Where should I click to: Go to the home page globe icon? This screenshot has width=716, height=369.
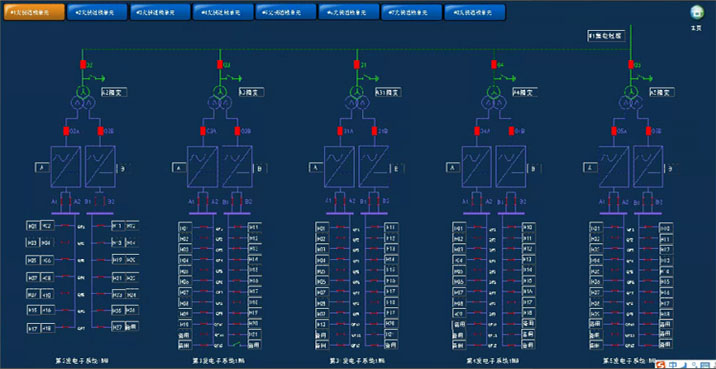tap(696, 12)
